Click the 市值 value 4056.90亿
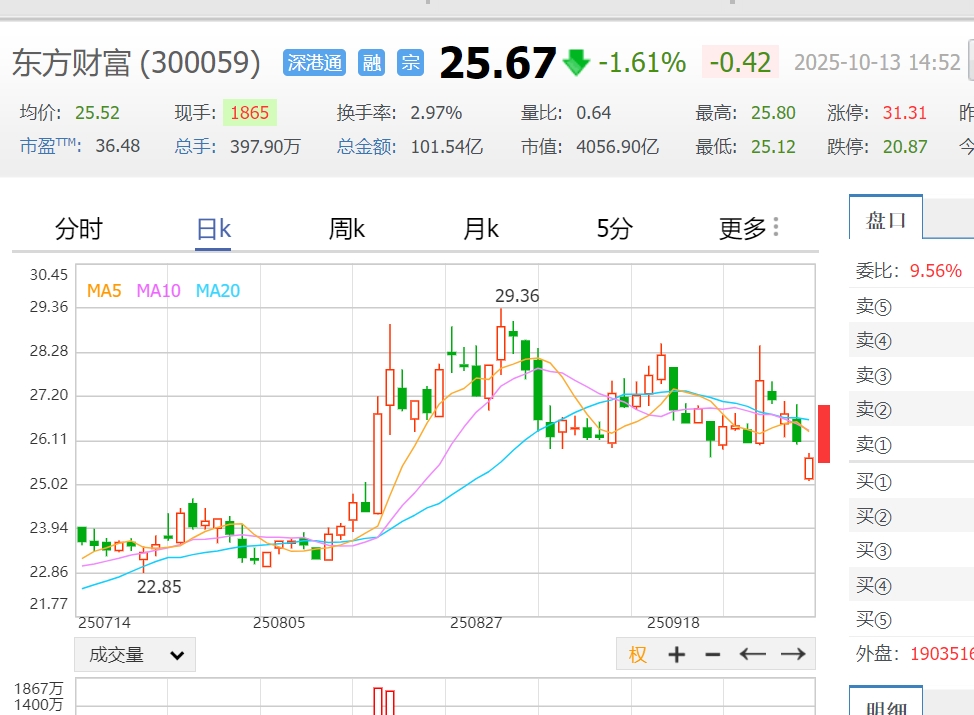The image size is (974, 715). tap(617, 147)
